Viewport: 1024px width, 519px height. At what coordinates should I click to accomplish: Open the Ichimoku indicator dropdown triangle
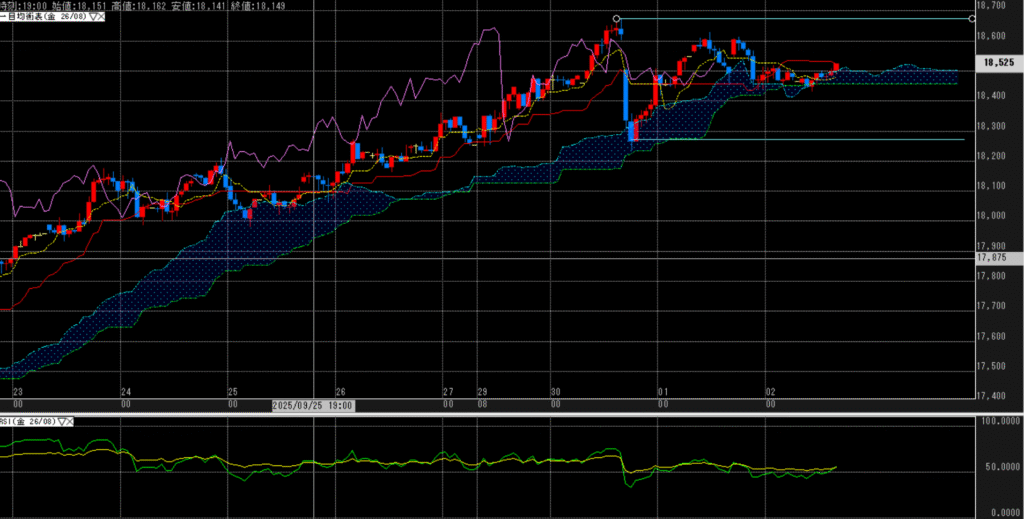[x=92, y=17]
